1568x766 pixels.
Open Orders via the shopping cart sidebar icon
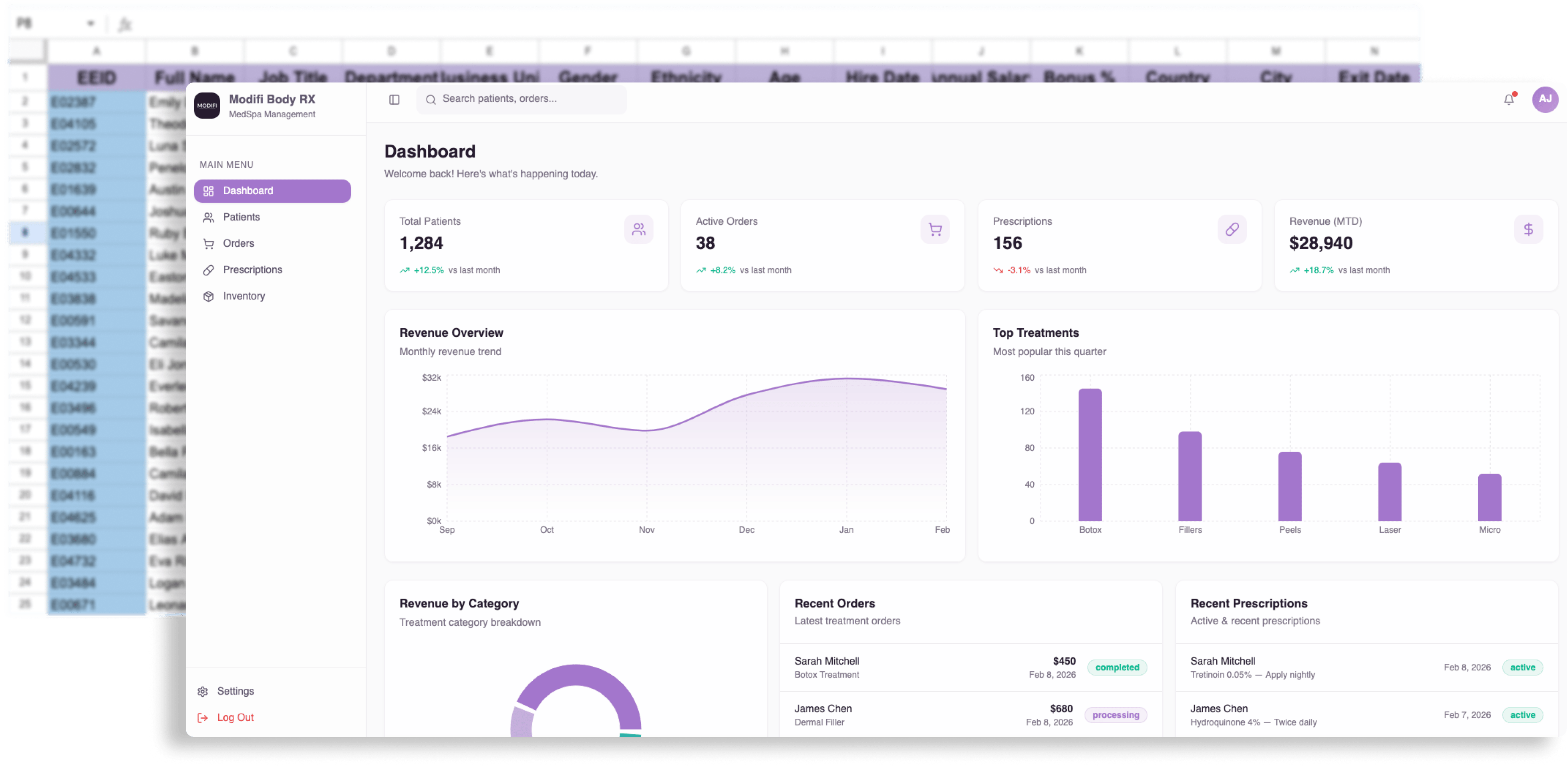(208, 243)
